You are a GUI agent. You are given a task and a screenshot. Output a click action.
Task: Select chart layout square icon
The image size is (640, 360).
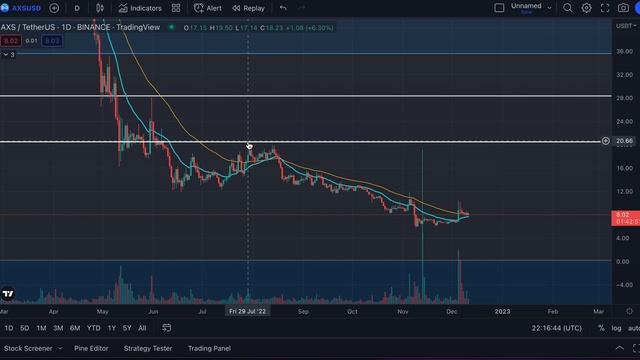point(499,8)
